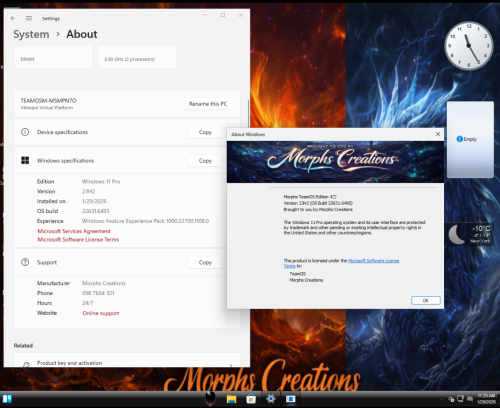Select the Version 23H2 value
Viewport: 500px width, 408px height.
click(89, 191)
